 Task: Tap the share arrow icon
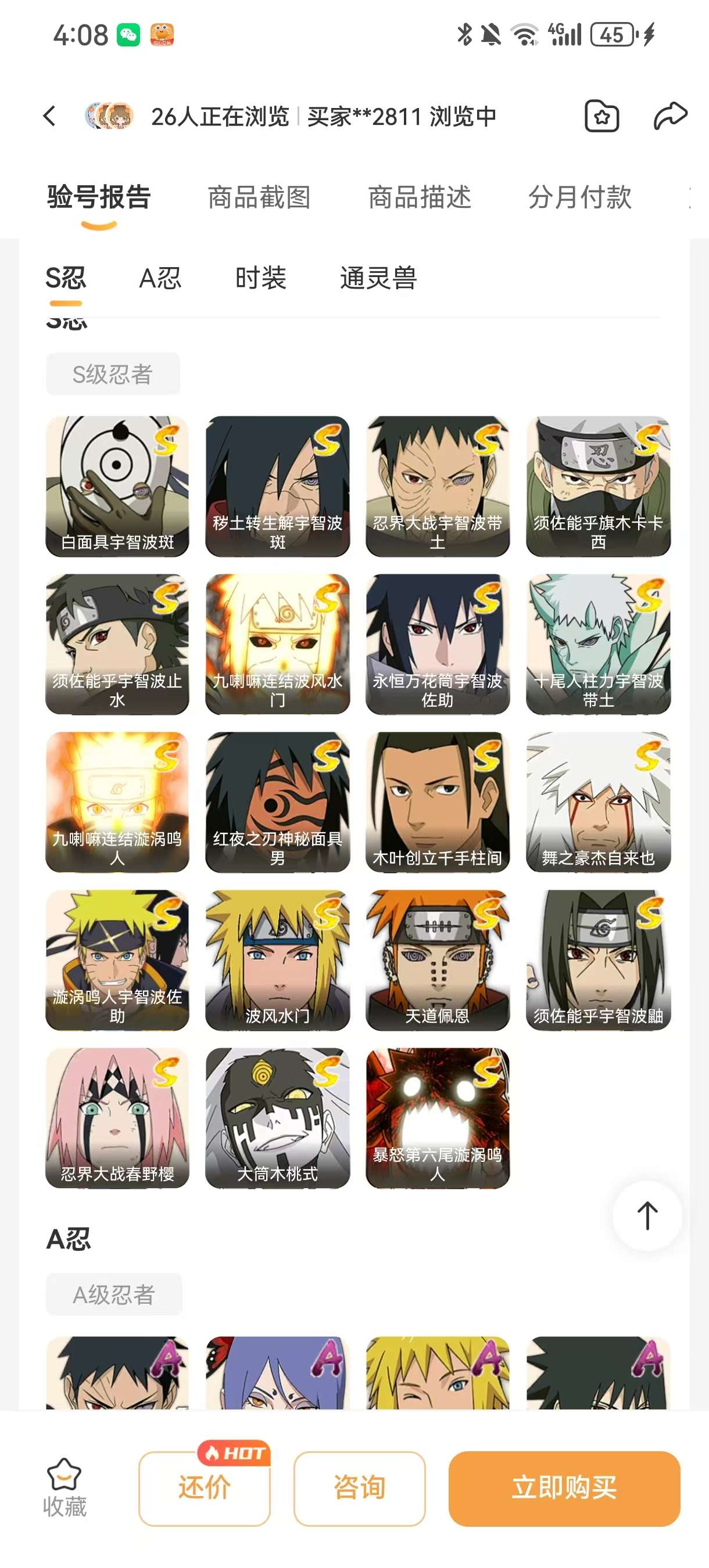670,116
